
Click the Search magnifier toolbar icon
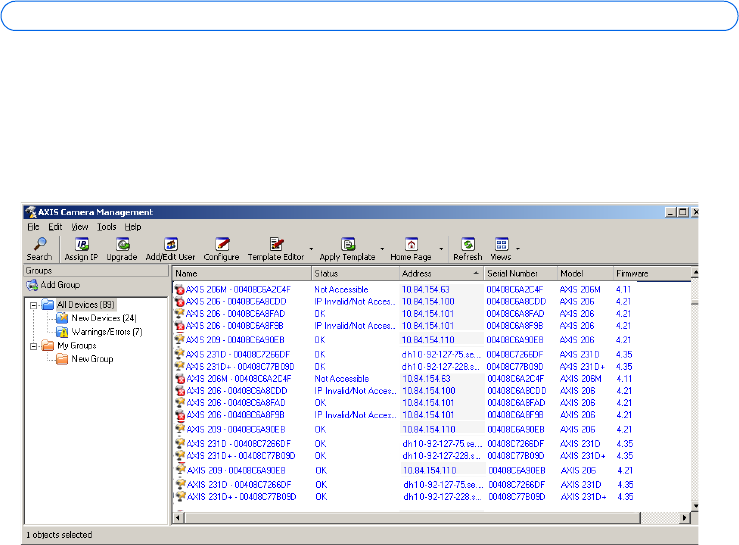(x=40, y=244)
